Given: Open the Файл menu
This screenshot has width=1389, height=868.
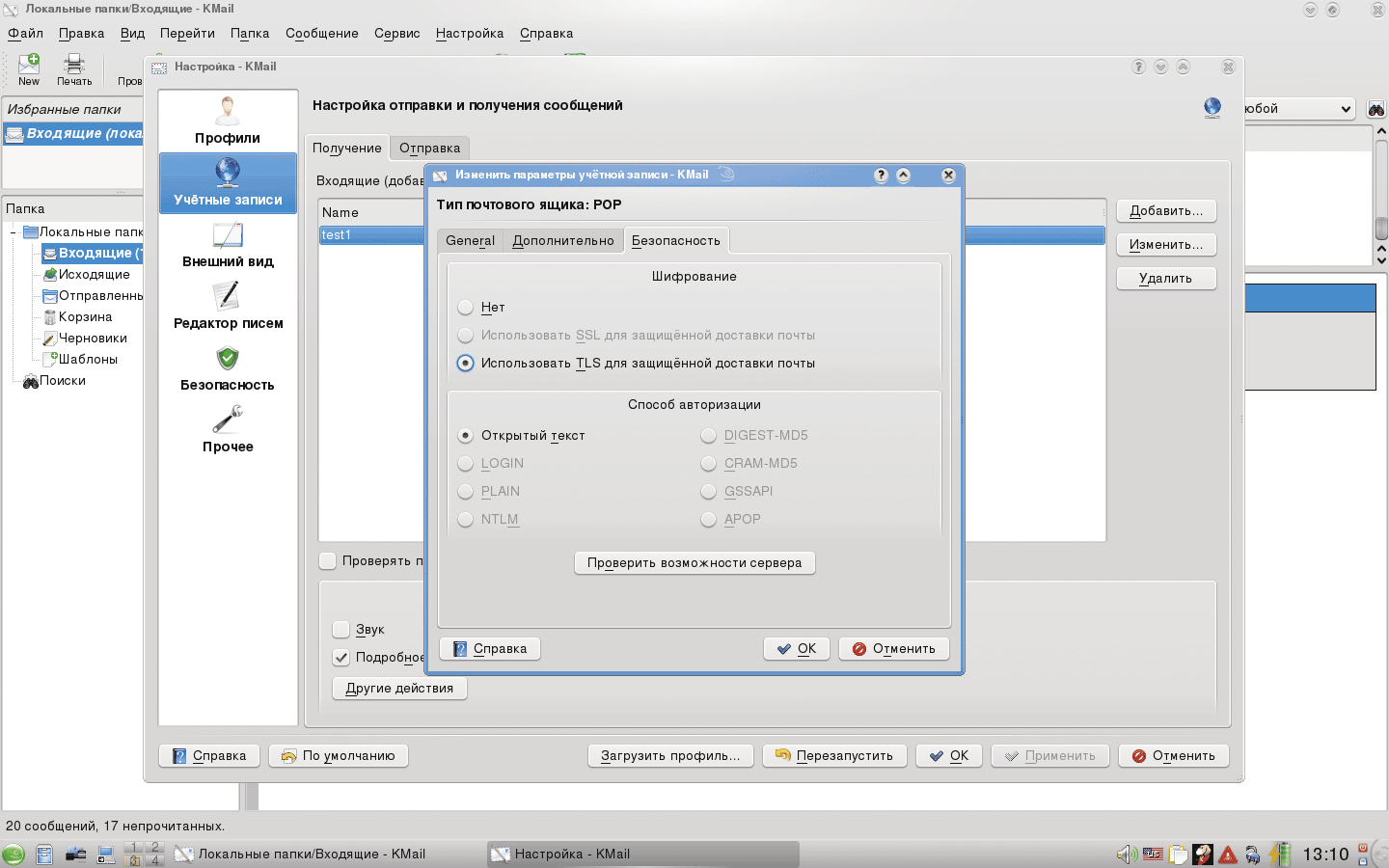Looking at the screenshot, I should 26,33.
